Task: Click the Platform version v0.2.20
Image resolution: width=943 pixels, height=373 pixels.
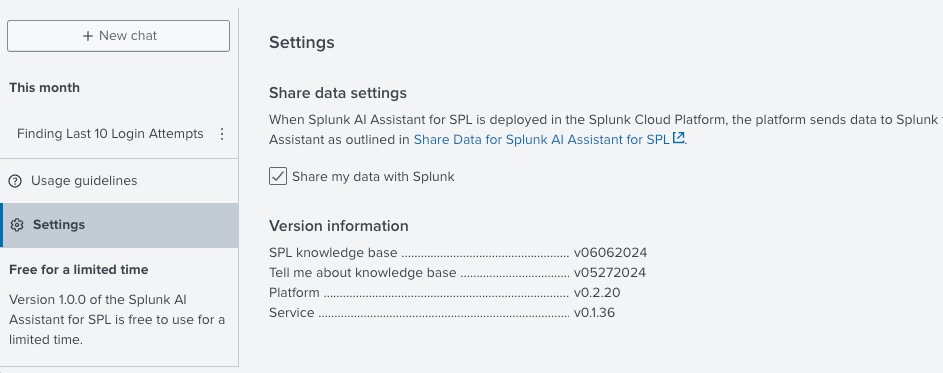Action: pyautogui.click(x=597, y=293)
